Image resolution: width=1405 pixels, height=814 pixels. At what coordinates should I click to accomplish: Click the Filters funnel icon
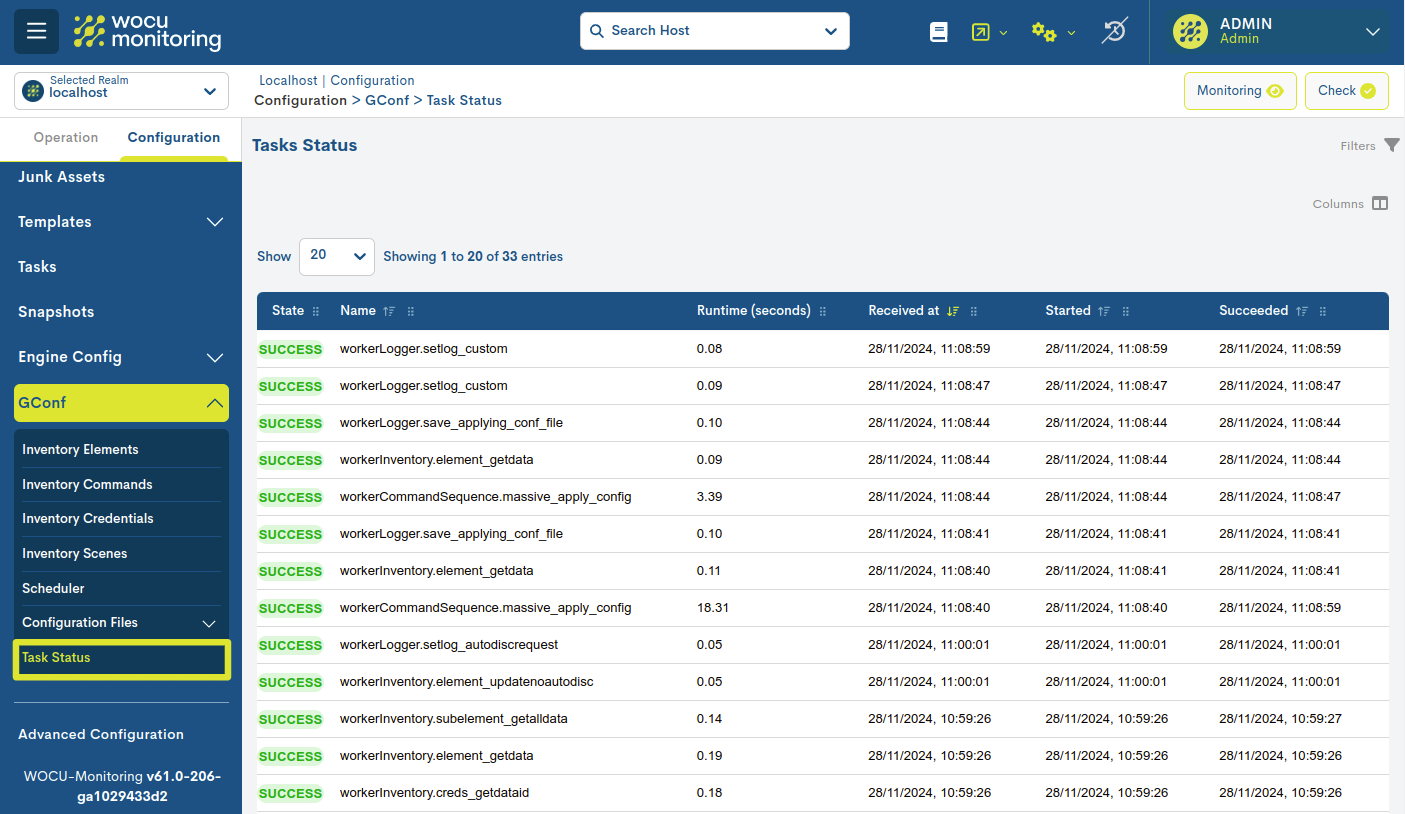(1392, 145)
